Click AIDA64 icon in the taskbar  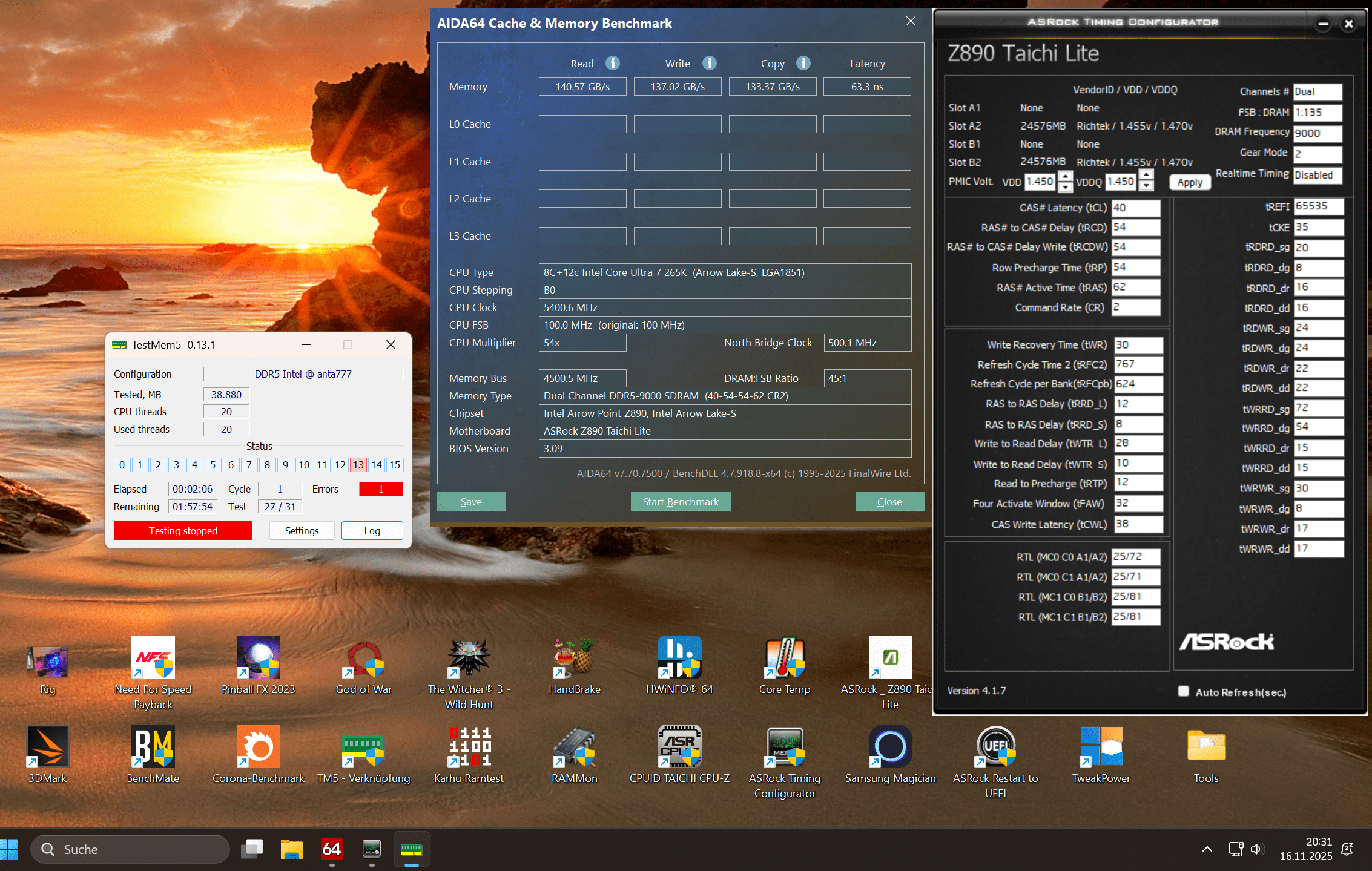click(x=331, y=849)
